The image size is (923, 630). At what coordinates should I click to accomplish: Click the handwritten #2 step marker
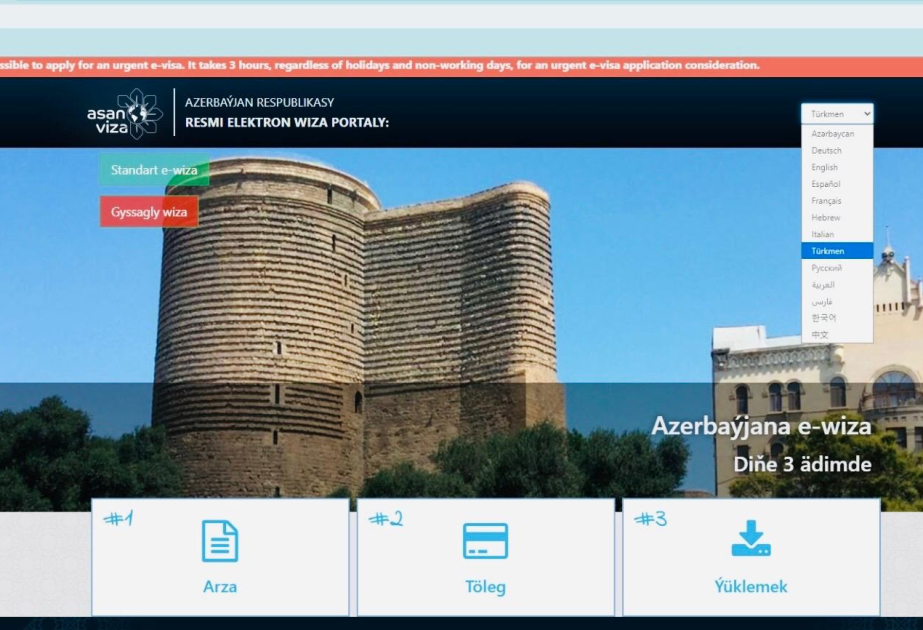pyautogui.click(x=388, y=519)
